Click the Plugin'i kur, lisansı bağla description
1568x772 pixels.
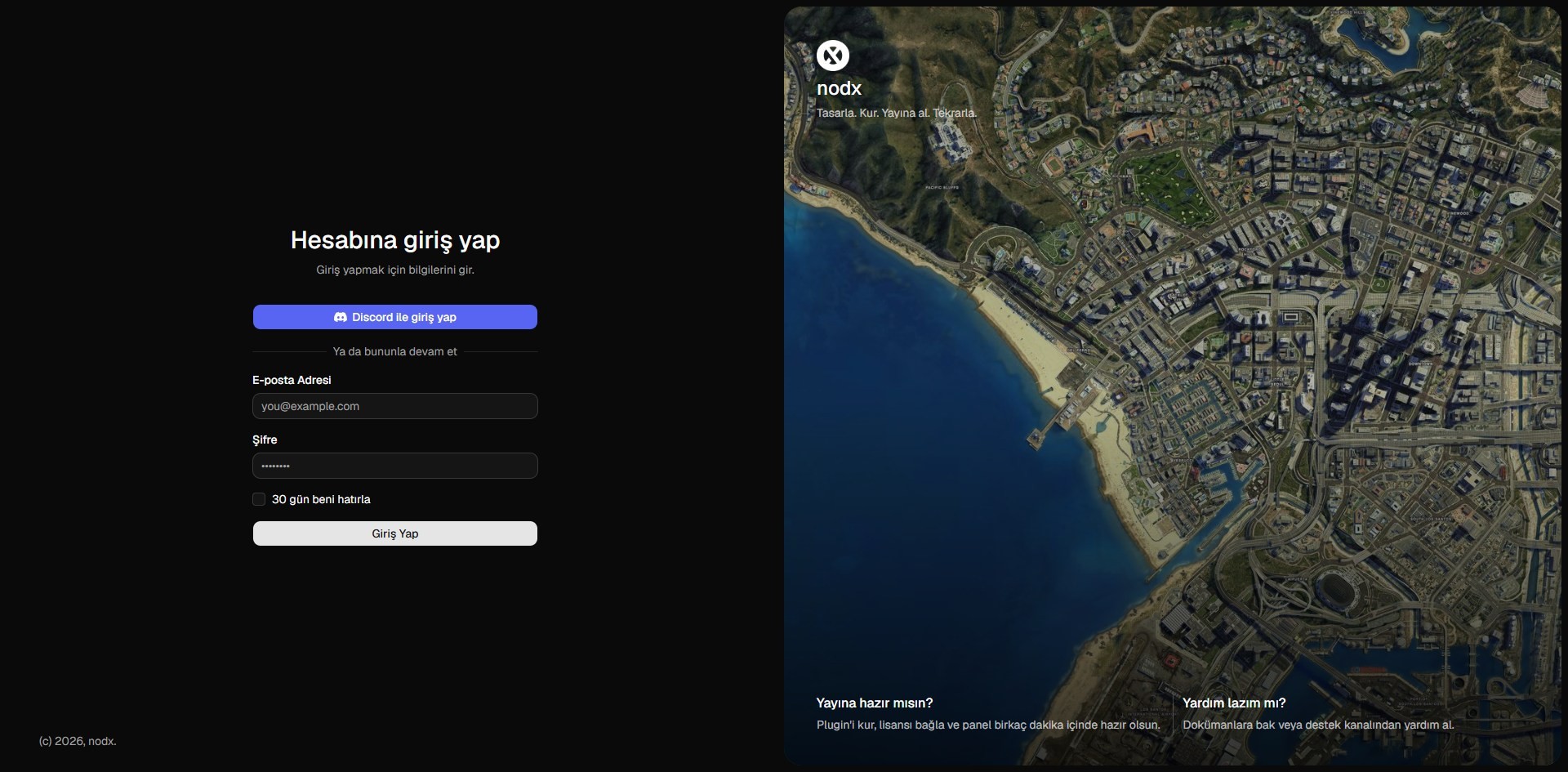point(988,725)
